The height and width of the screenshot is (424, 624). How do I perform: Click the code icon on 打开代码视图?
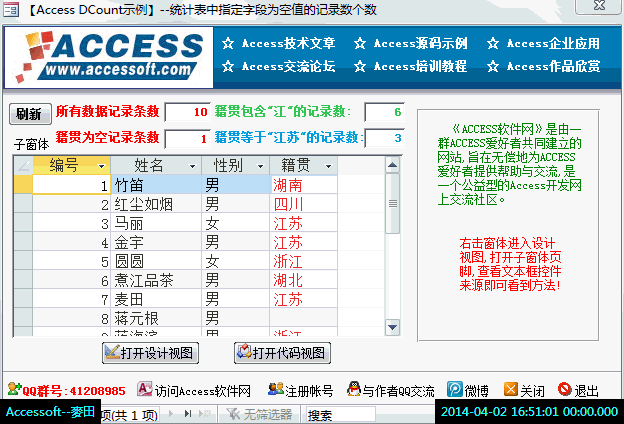pos(244,352)
